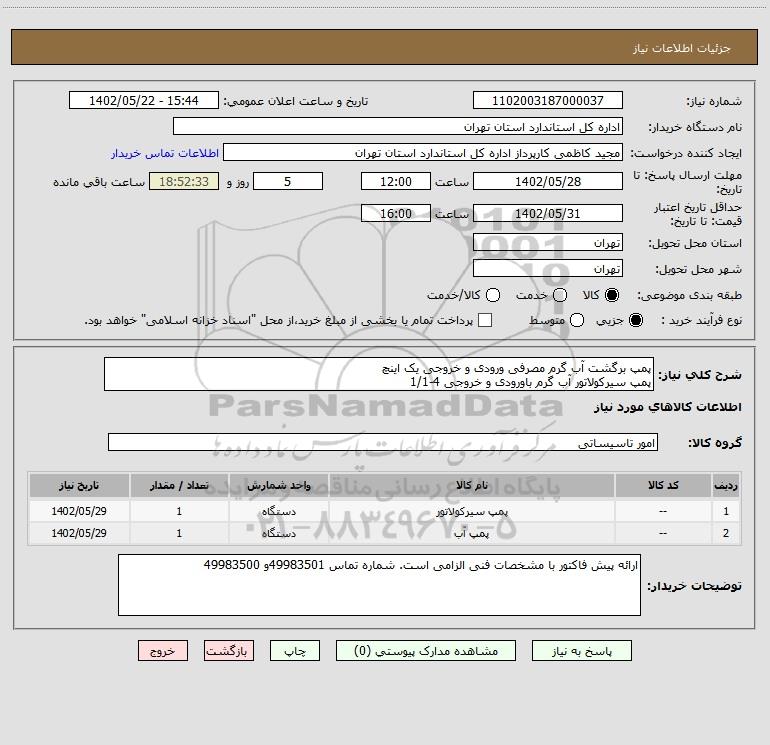This screenshot has height=745, width=770.
Task: Choose متوسط purchase process type
Action: pyautogui.click(x=577, y=320)
